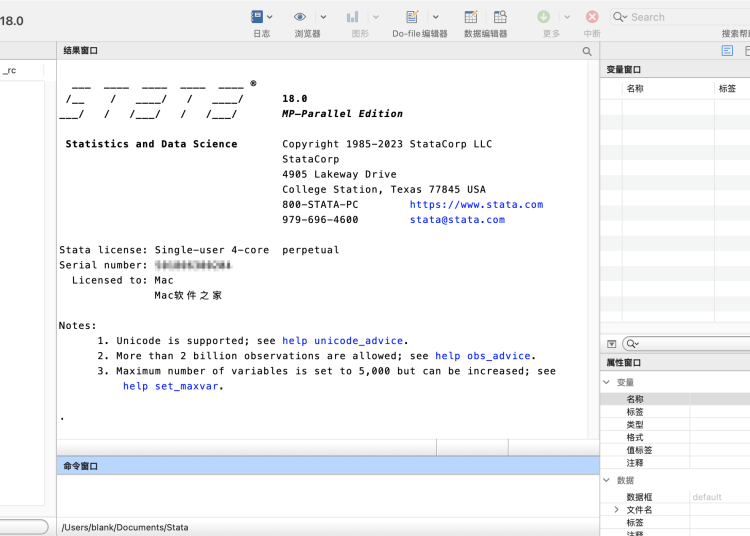The height and width of the screenshot is (536, 750).
Task: Open the 日志 (Log) toolbar icon
Action: (257, 16)
